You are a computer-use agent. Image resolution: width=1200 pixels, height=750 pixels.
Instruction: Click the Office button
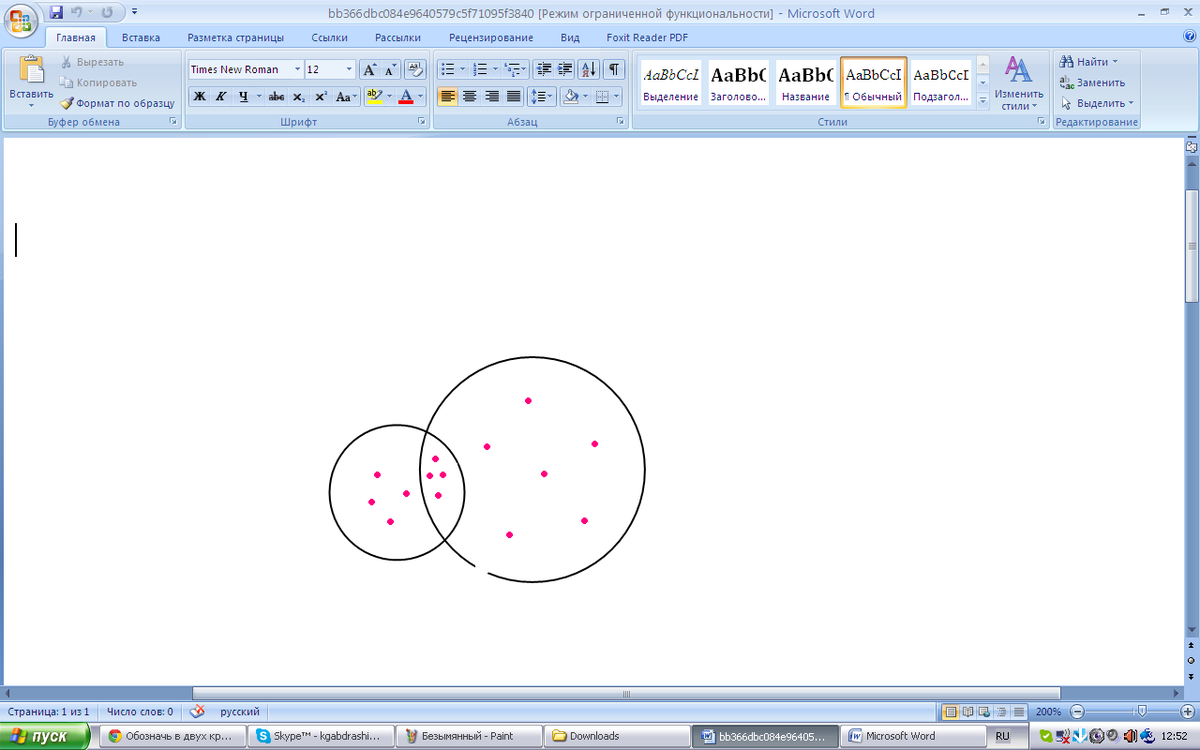[x=22, y=20]
